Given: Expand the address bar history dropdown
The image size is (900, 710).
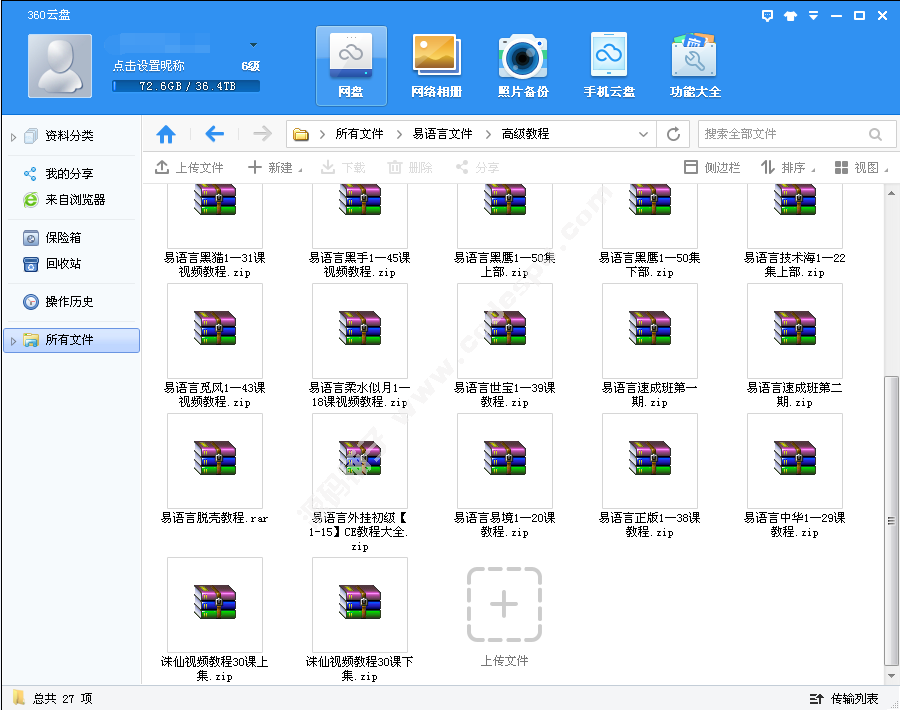Looking at the screenshot, I should click(643, 134).
